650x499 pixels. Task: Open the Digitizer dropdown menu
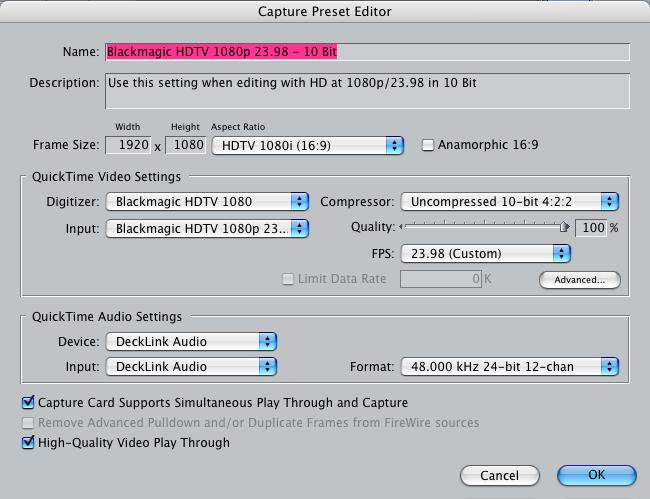pos(207,202)
